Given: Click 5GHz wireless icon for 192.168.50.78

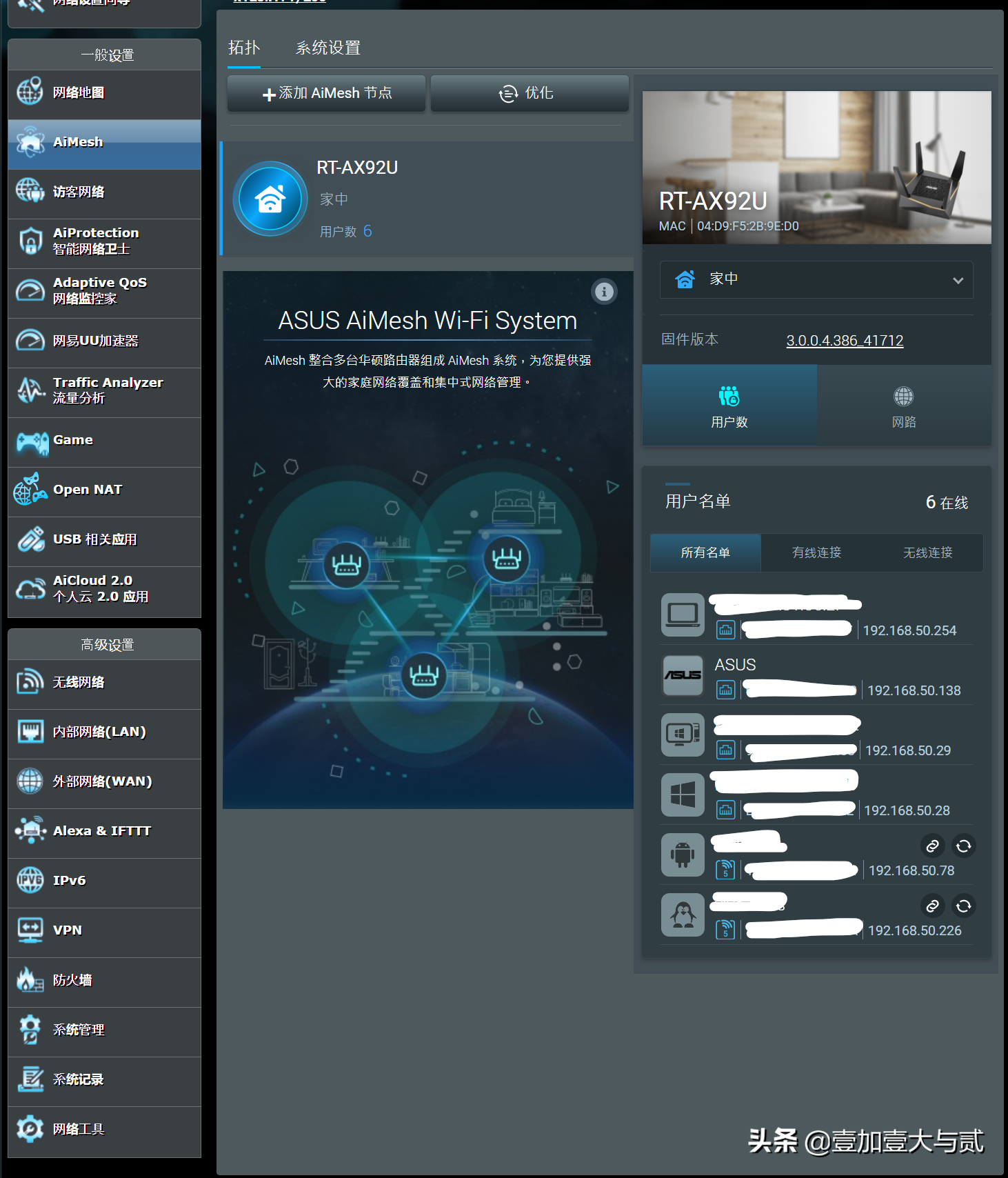Looking at the screenshot, I should pyautogui.click(x=725, y=869).
